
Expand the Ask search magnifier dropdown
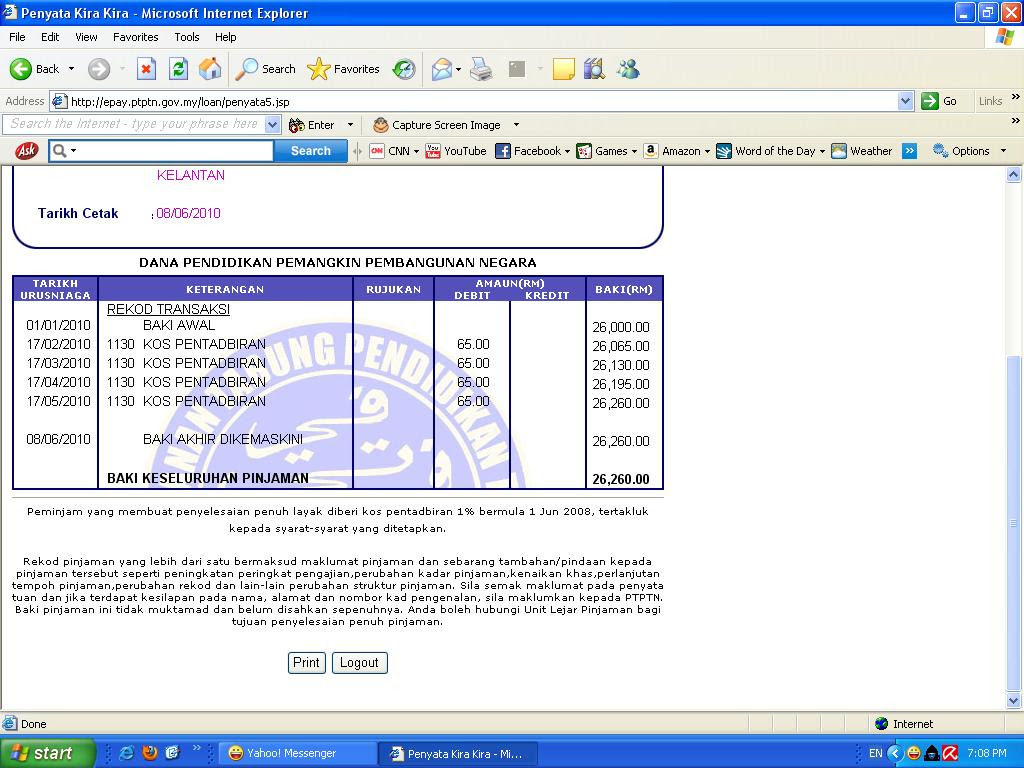click(73, 151)
